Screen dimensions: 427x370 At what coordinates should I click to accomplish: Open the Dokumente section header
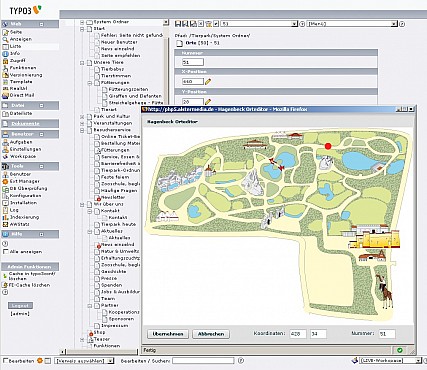coord(25,124)
